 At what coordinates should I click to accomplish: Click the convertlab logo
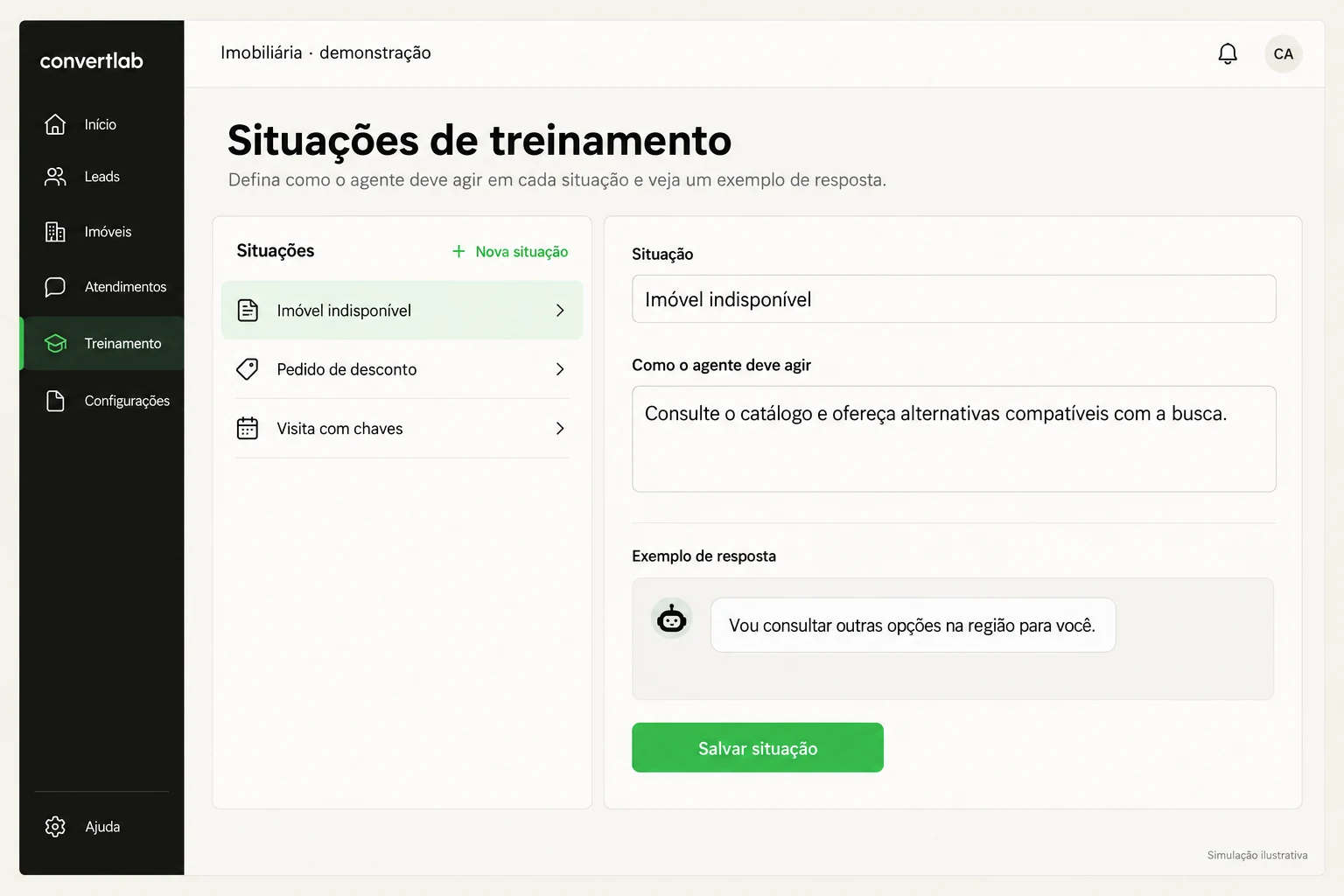point(91,60)
